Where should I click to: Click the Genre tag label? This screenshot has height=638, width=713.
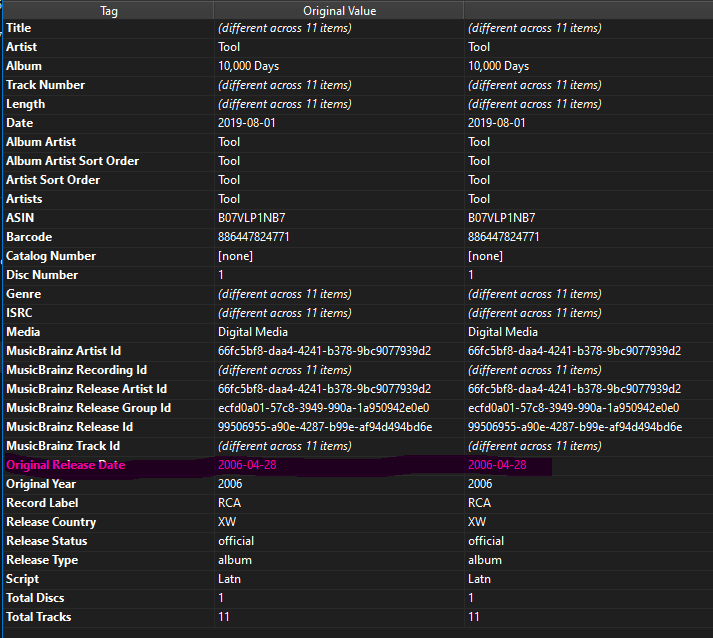24,294
